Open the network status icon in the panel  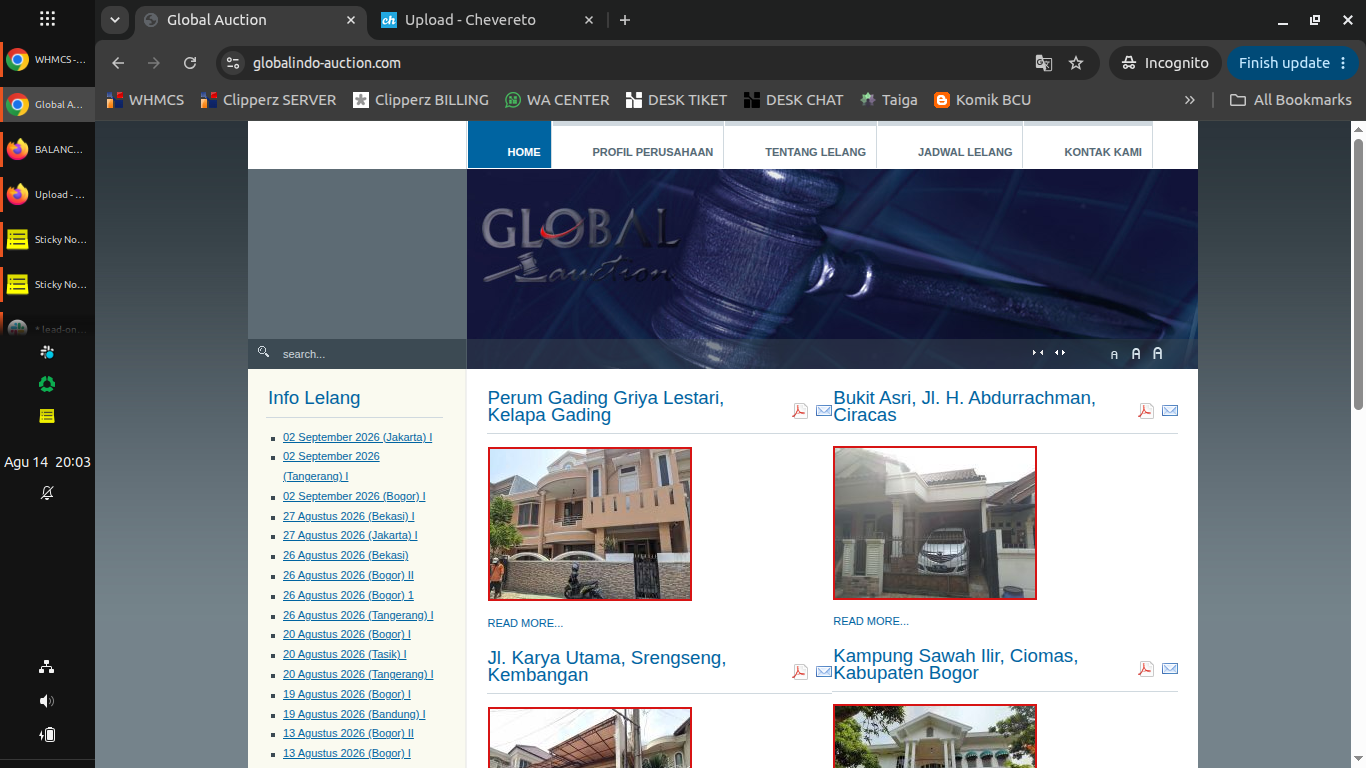tap(47, 667)
